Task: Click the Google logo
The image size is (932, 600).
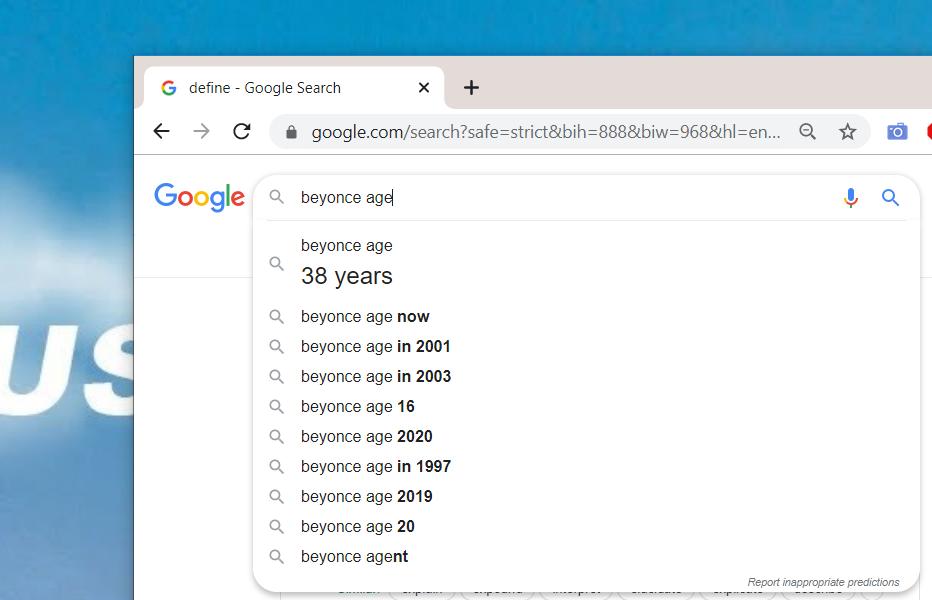Action: tap(199, 197)
